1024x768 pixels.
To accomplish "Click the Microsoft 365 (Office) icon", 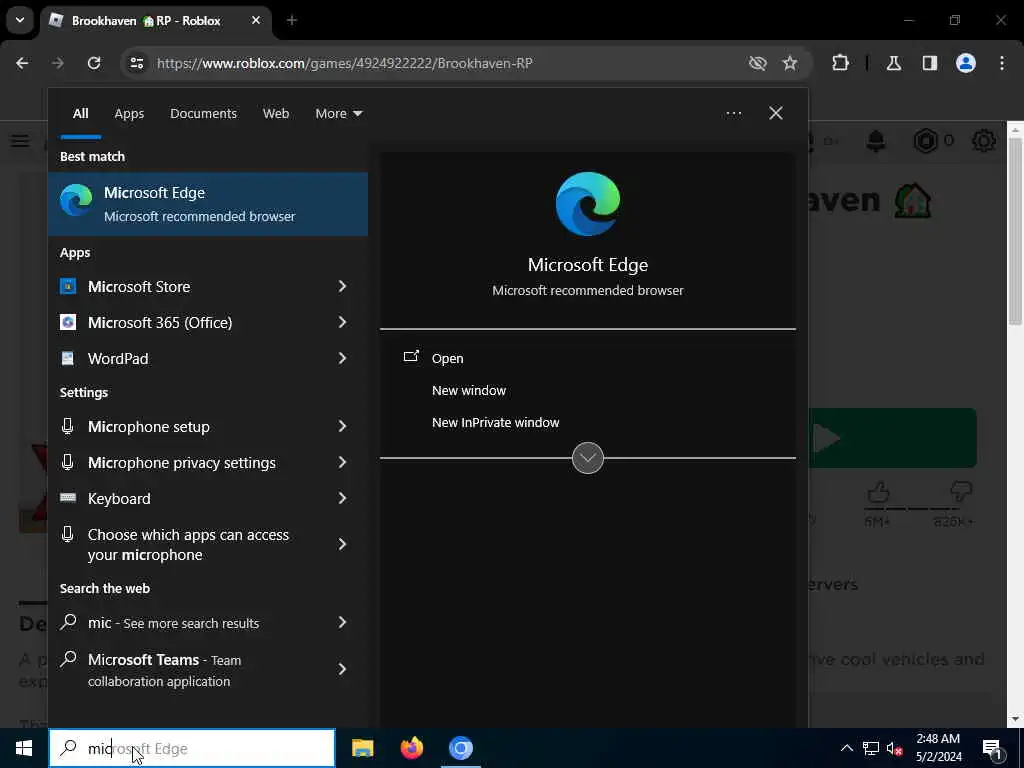I will [x=68, y=322].
